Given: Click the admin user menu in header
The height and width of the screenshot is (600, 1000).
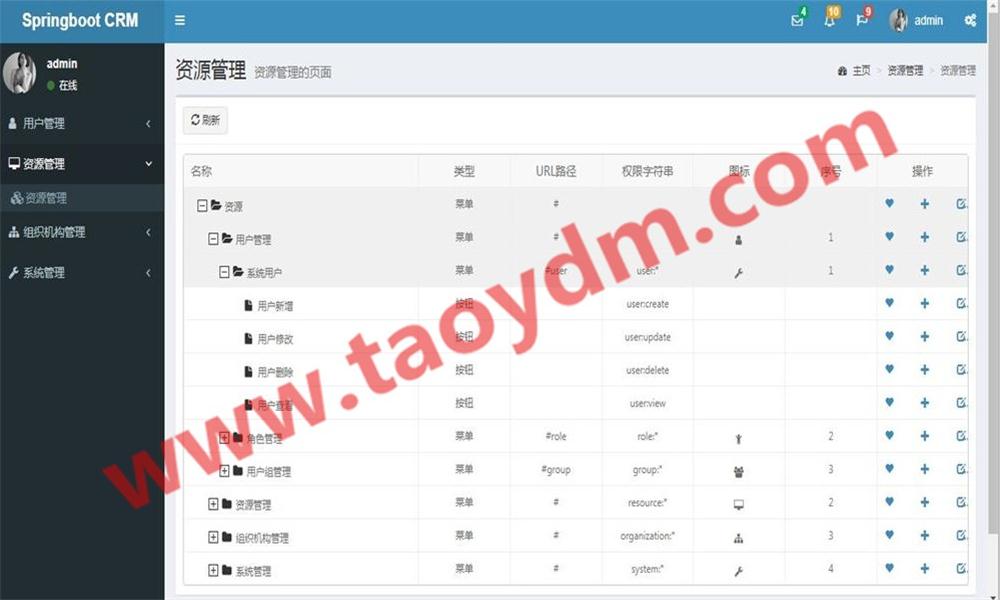Looking at the screenshot, I should (x=916, y=20).
